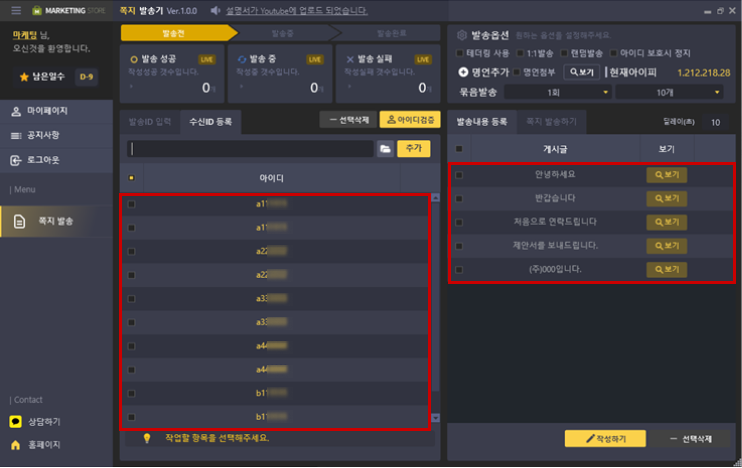
Task: Click the hamburger menu icon
Action: tap(14, 11)
